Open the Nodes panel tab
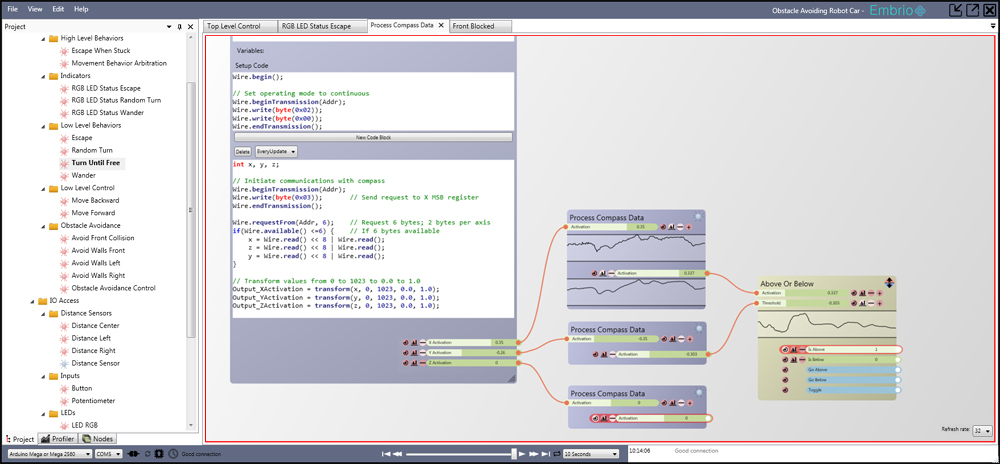 click(98, 439)
